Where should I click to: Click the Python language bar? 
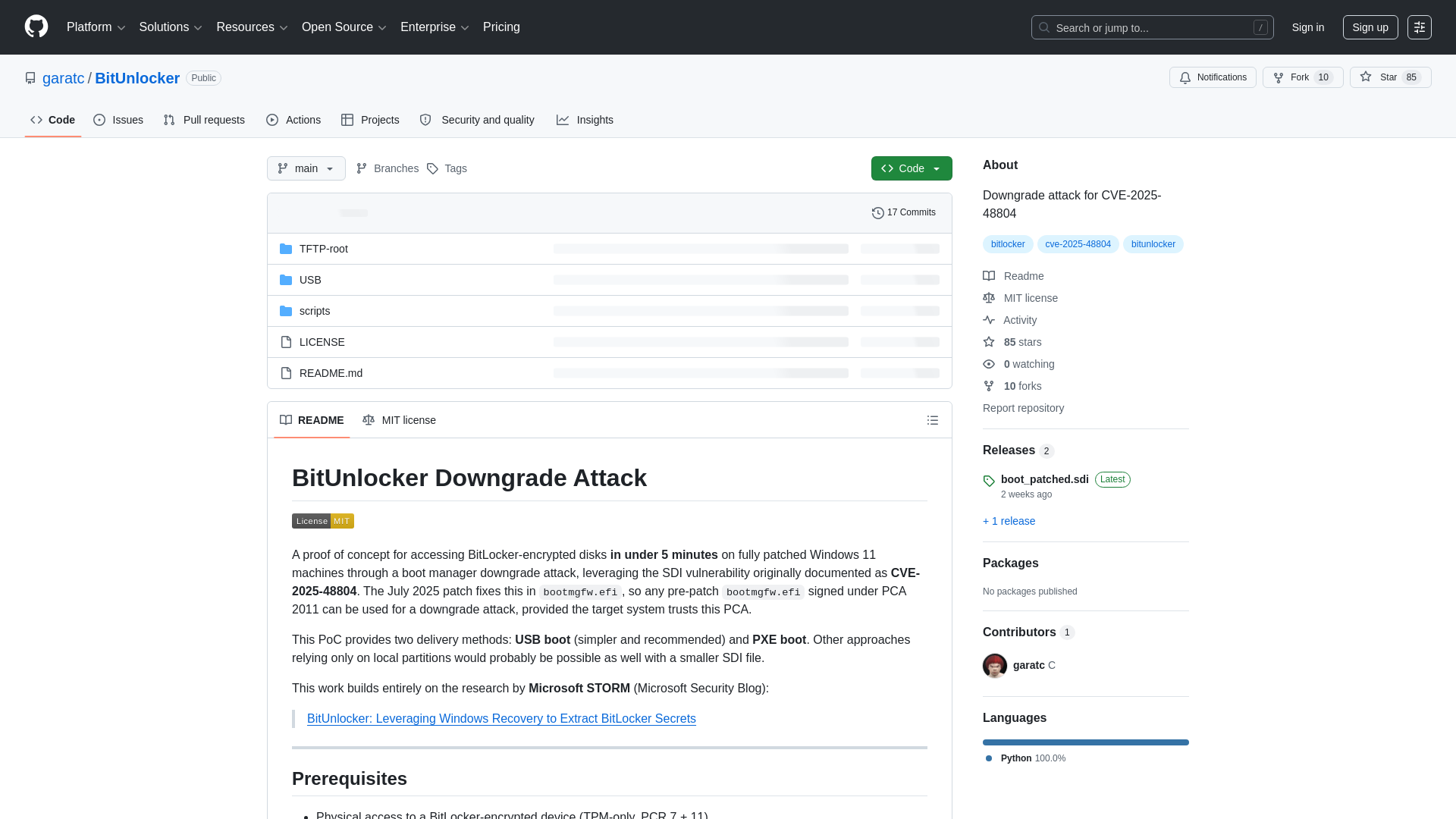click(x=1086, y=742)
